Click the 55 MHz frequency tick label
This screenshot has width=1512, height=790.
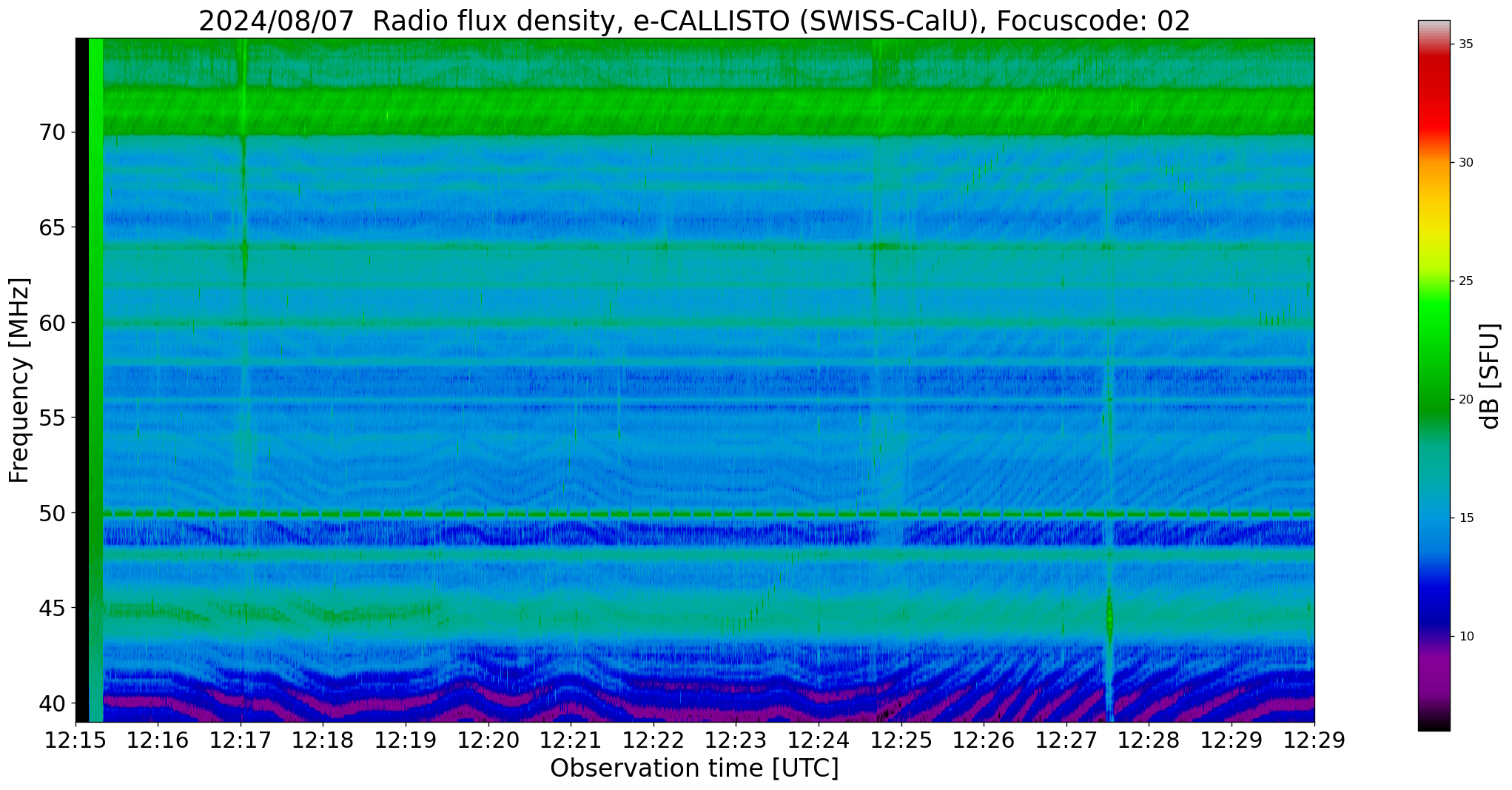pos(52,418)
